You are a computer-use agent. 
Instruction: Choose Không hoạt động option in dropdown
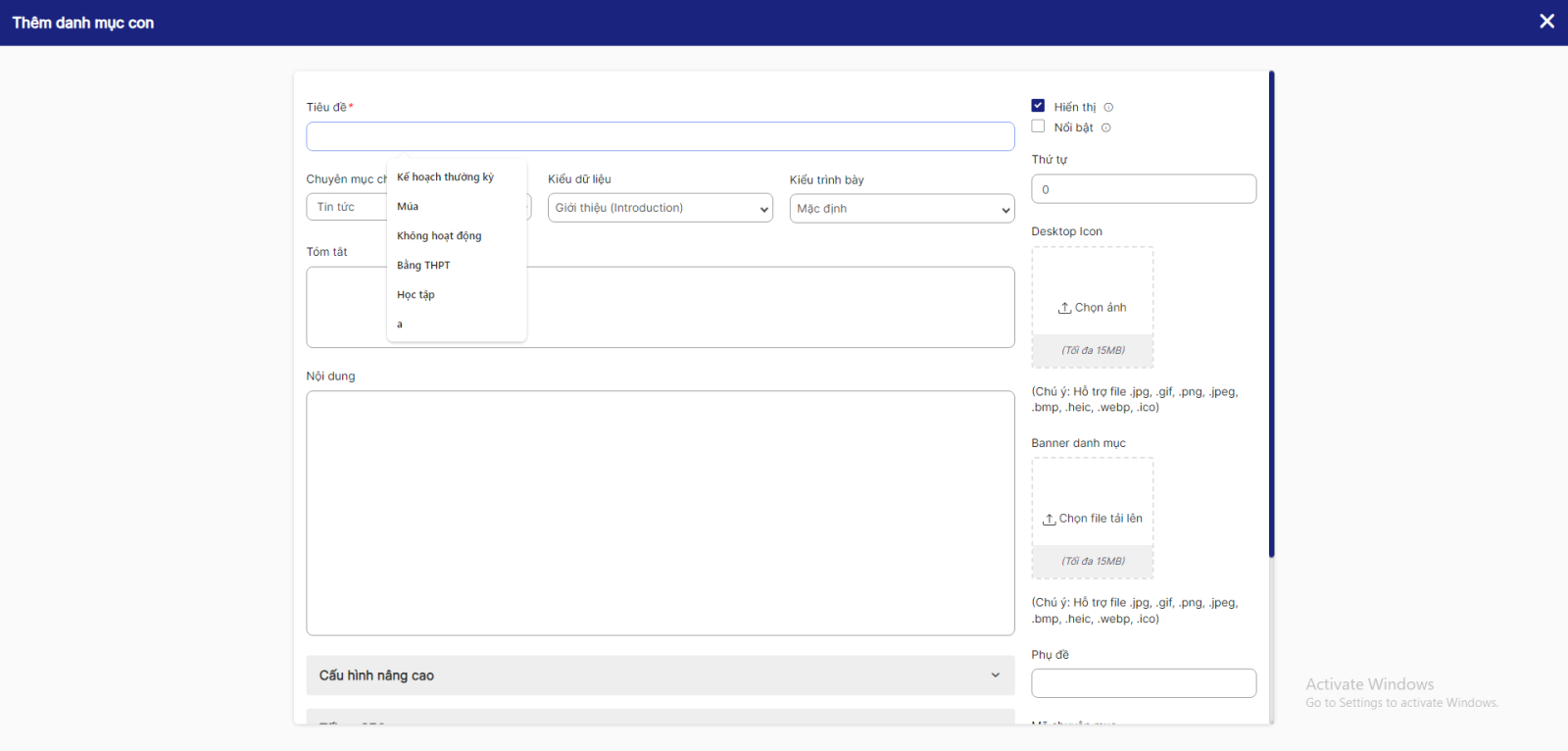click(x=439, y=236)
